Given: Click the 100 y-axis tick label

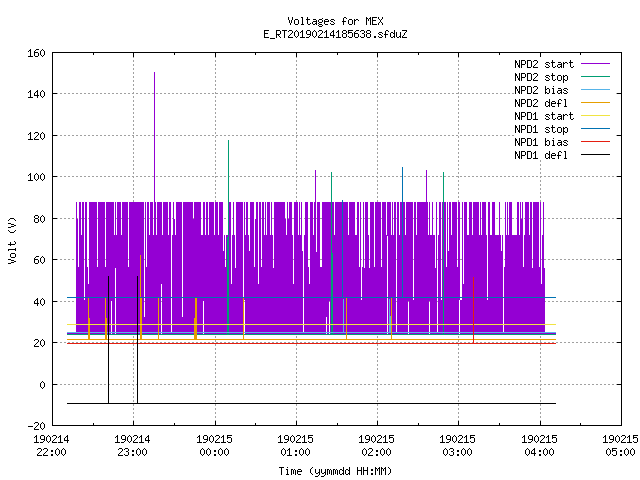Looking at the screenshot, I should coord(36,177).
